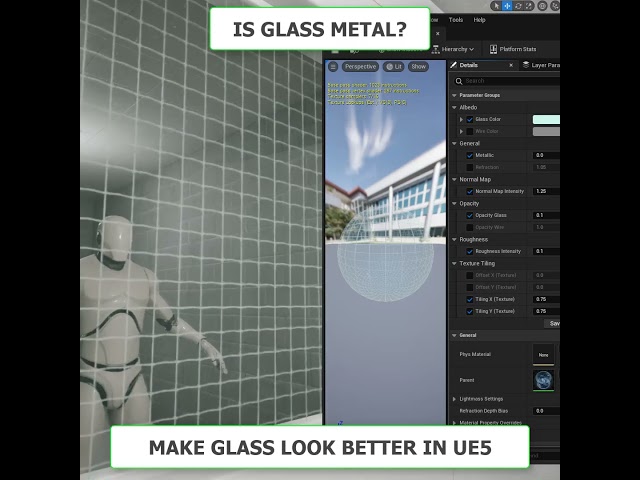
Task: Open the Help menu
Action: click(479, 20)
